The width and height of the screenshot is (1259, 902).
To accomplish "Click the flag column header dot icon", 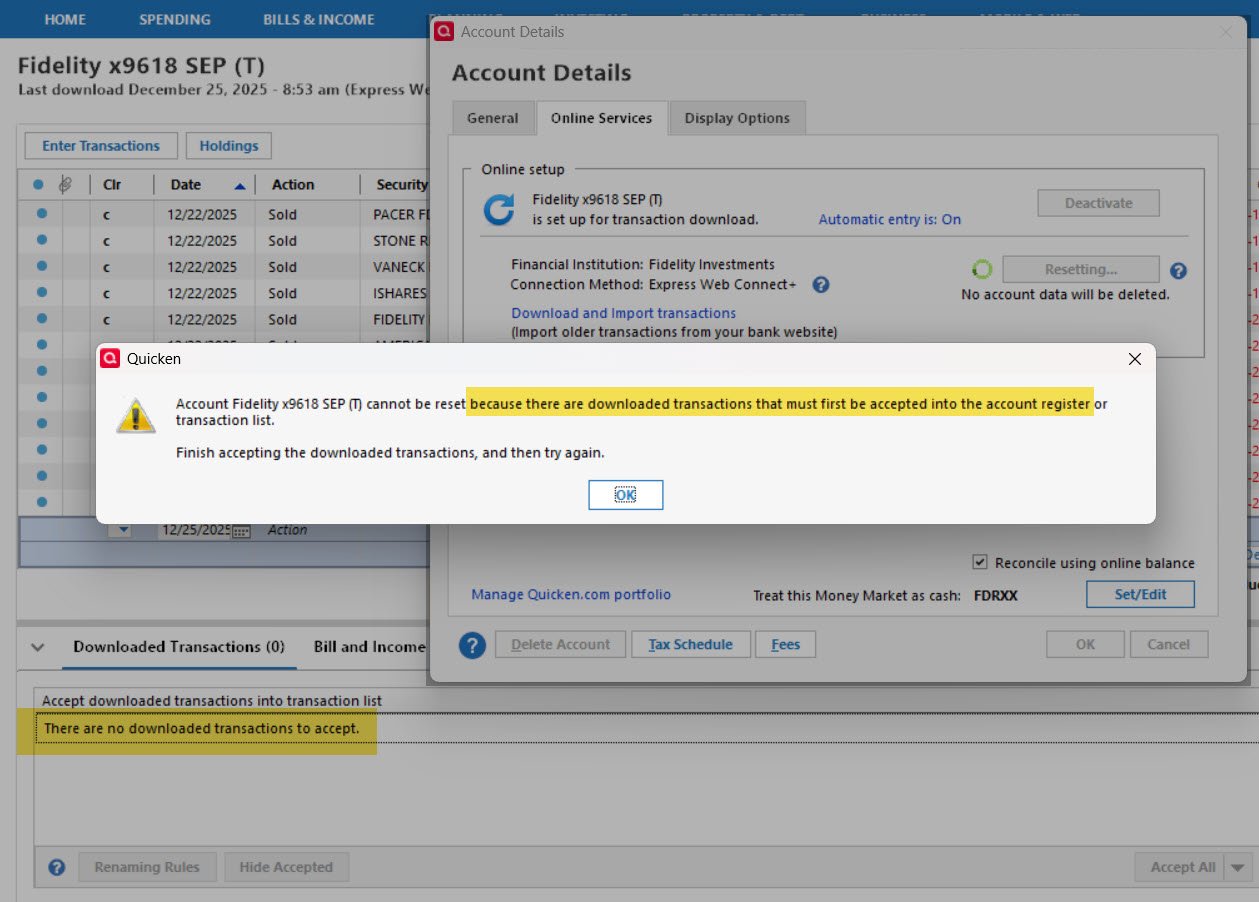I will (x=38, y=185).
